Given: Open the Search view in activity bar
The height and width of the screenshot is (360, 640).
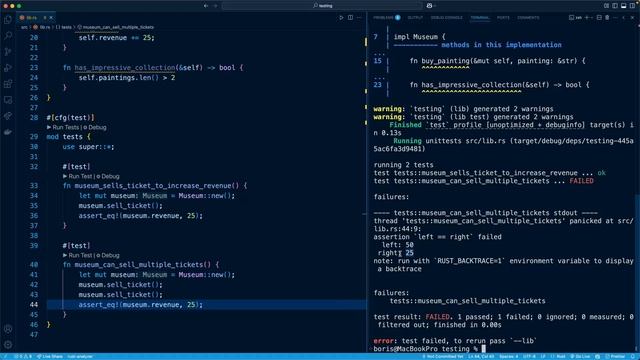Looking at the screenshot, I should pos(8,36).
